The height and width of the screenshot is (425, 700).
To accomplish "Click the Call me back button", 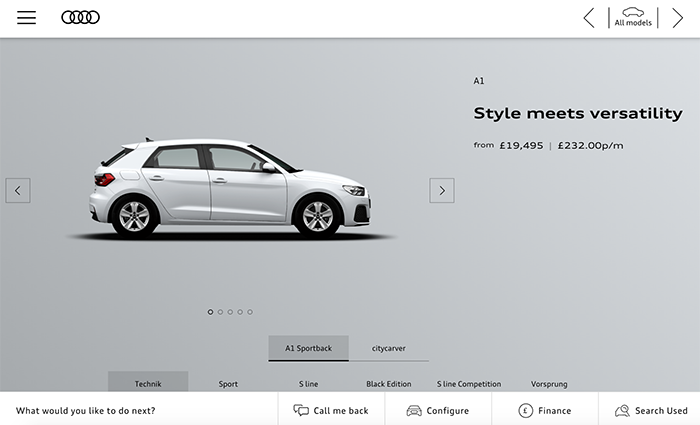I will coord(331,410).
